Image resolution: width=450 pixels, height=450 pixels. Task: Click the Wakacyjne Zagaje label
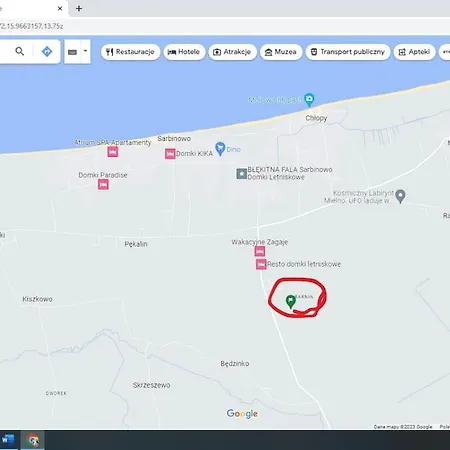pos(260,242)
